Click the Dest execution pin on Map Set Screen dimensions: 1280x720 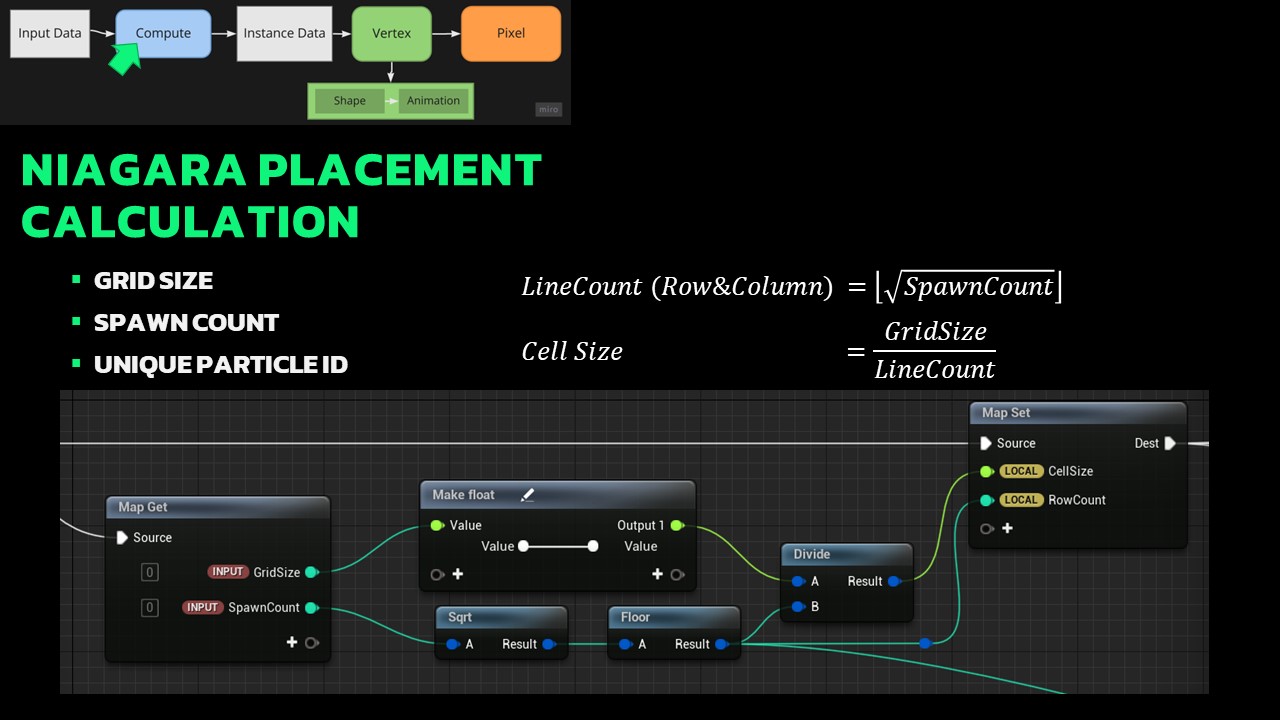point(1171,443)
